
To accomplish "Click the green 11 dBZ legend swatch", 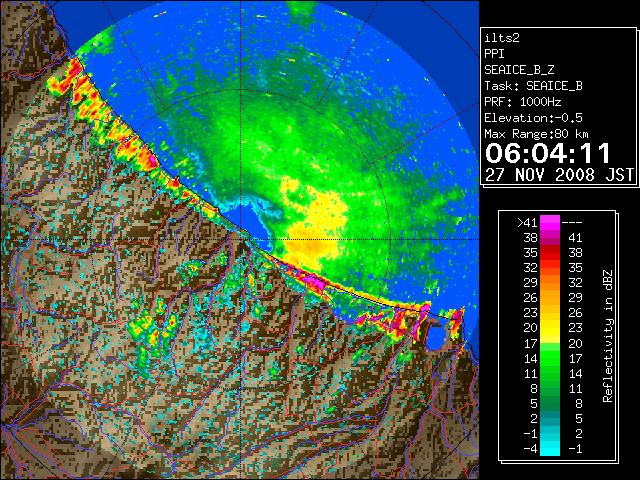I will (550, 373).
